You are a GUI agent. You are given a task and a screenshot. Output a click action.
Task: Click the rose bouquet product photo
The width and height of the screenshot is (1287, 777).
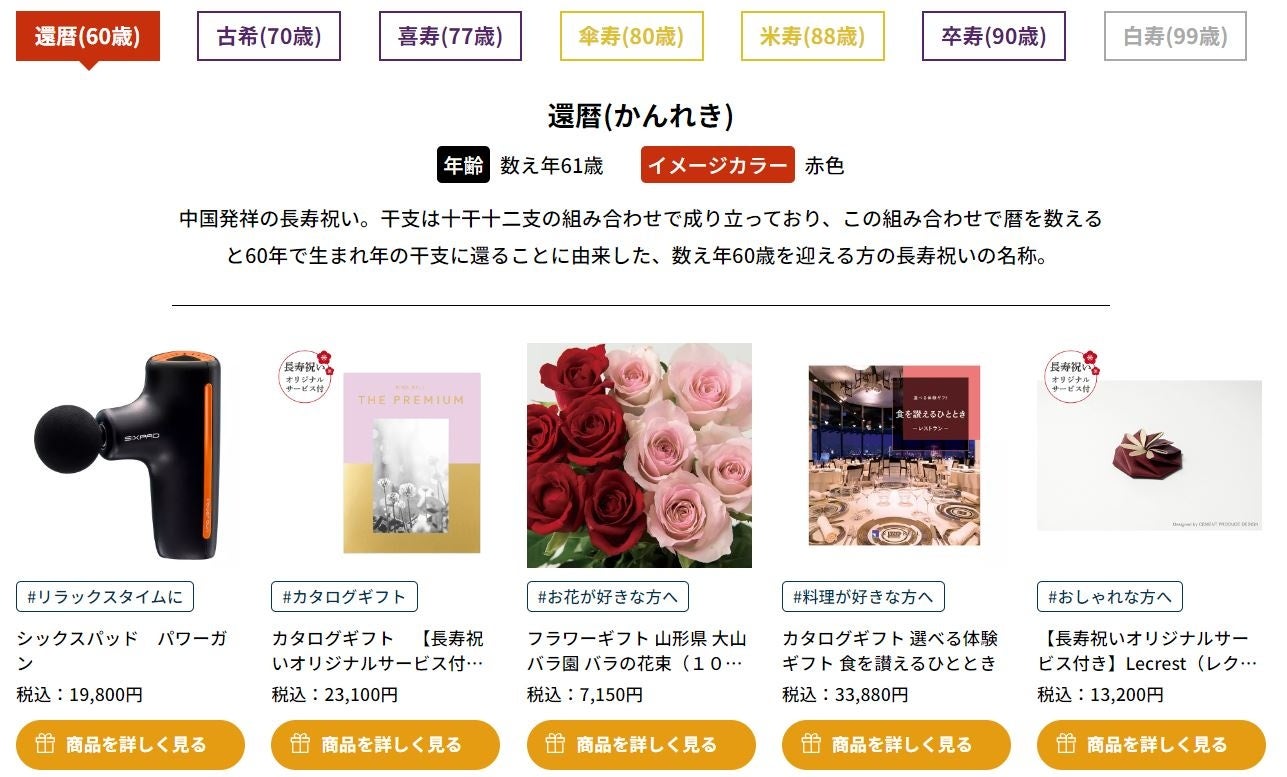tap(639, 456)
